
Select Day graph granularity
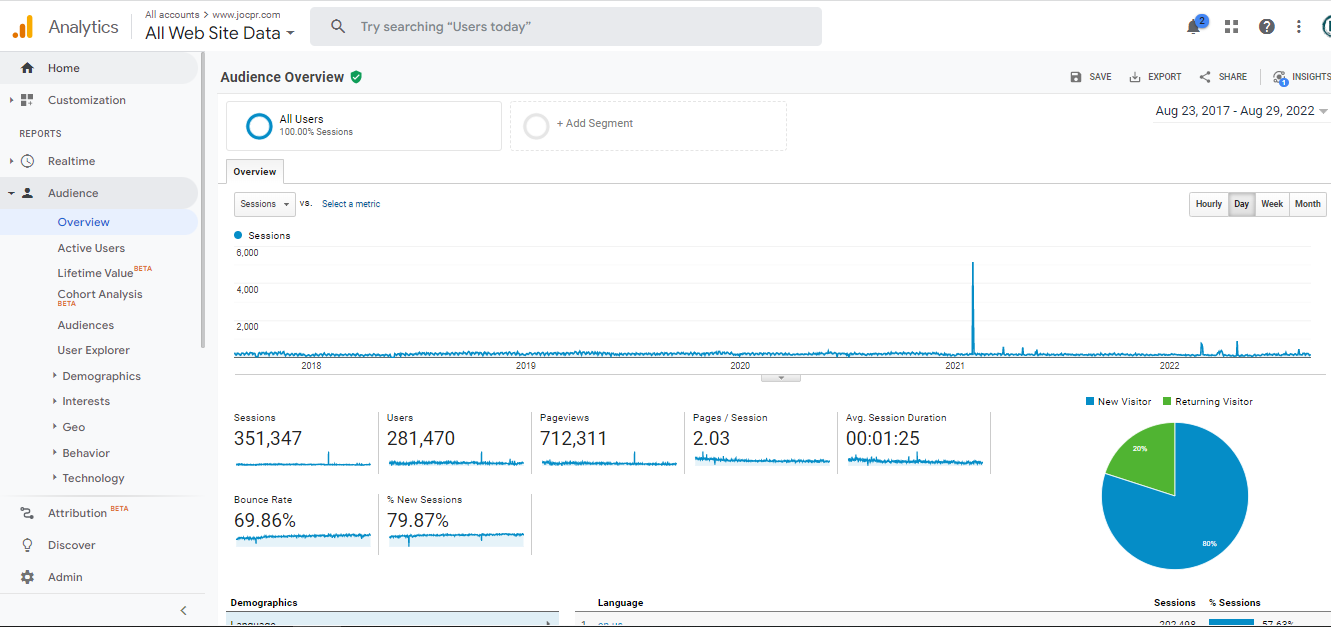[x=1241, y=204]
